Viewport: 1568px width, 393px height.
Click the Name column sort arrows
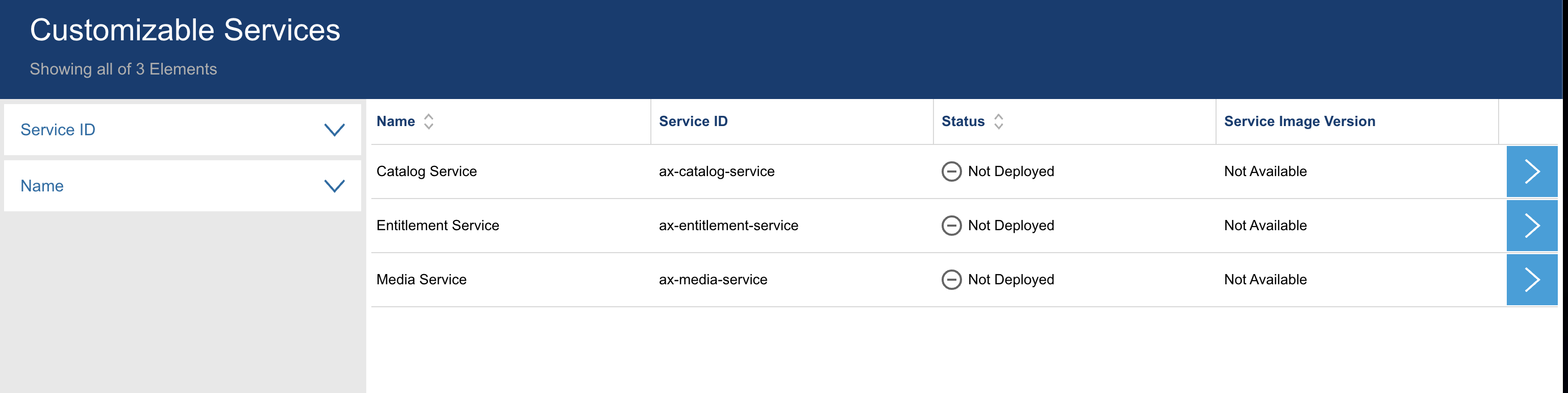[x=429, y=121]
